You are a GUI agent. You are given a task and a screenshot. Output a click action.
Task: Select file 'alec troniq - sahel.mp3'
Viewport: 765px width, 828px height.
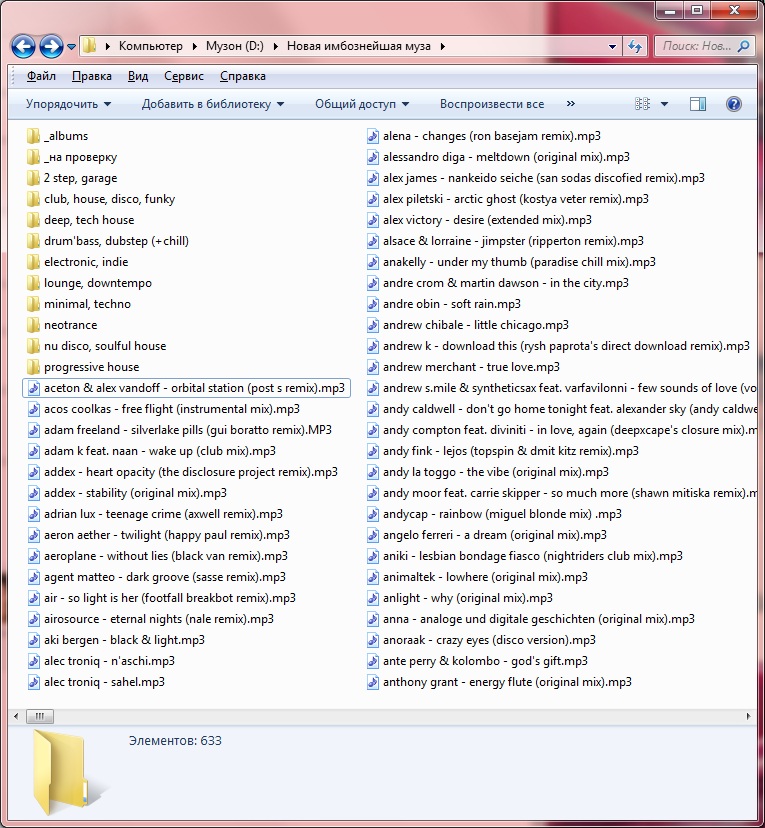point(104,682)
